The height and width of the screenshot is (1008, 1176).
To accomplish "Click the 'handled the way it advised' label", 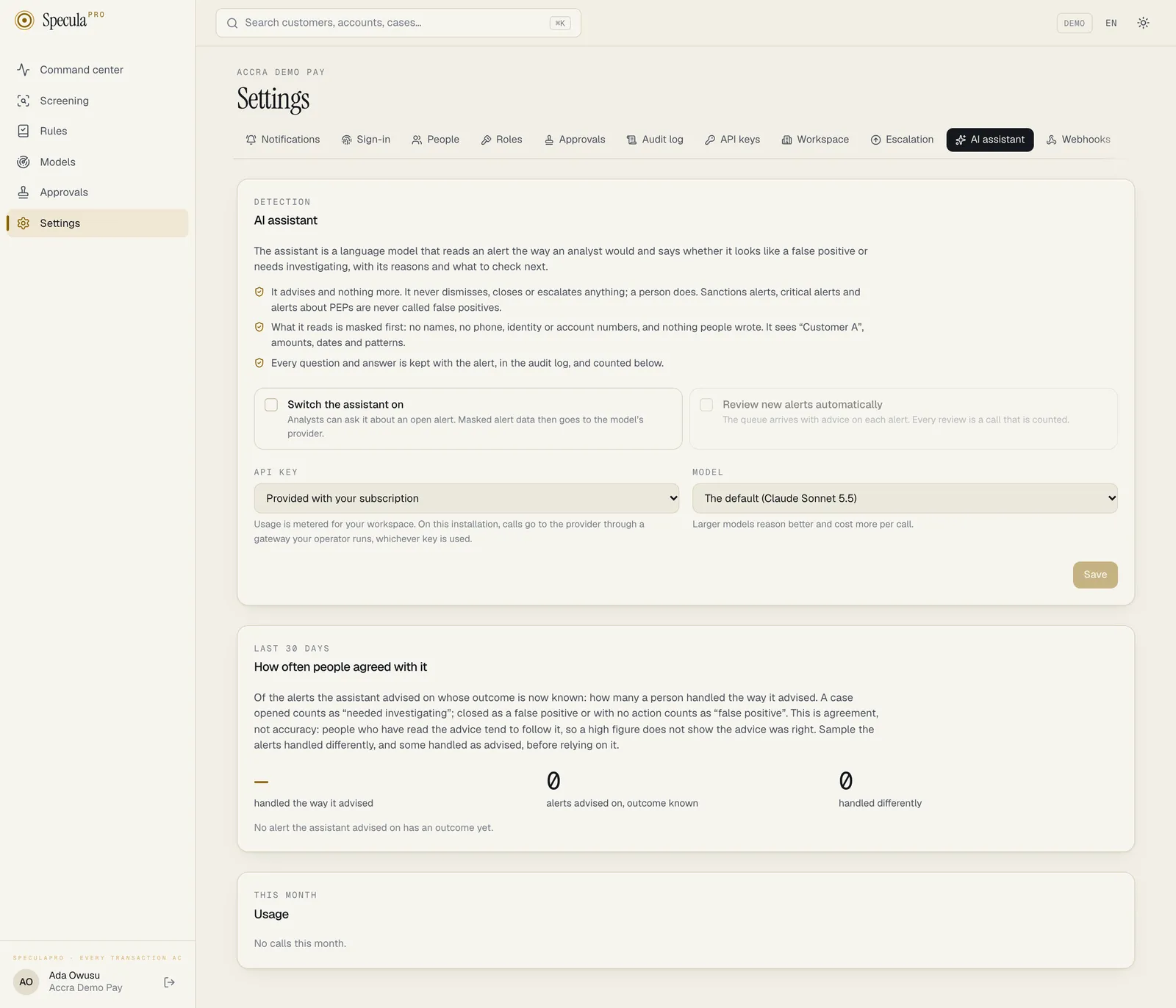I will click(314, 803).
